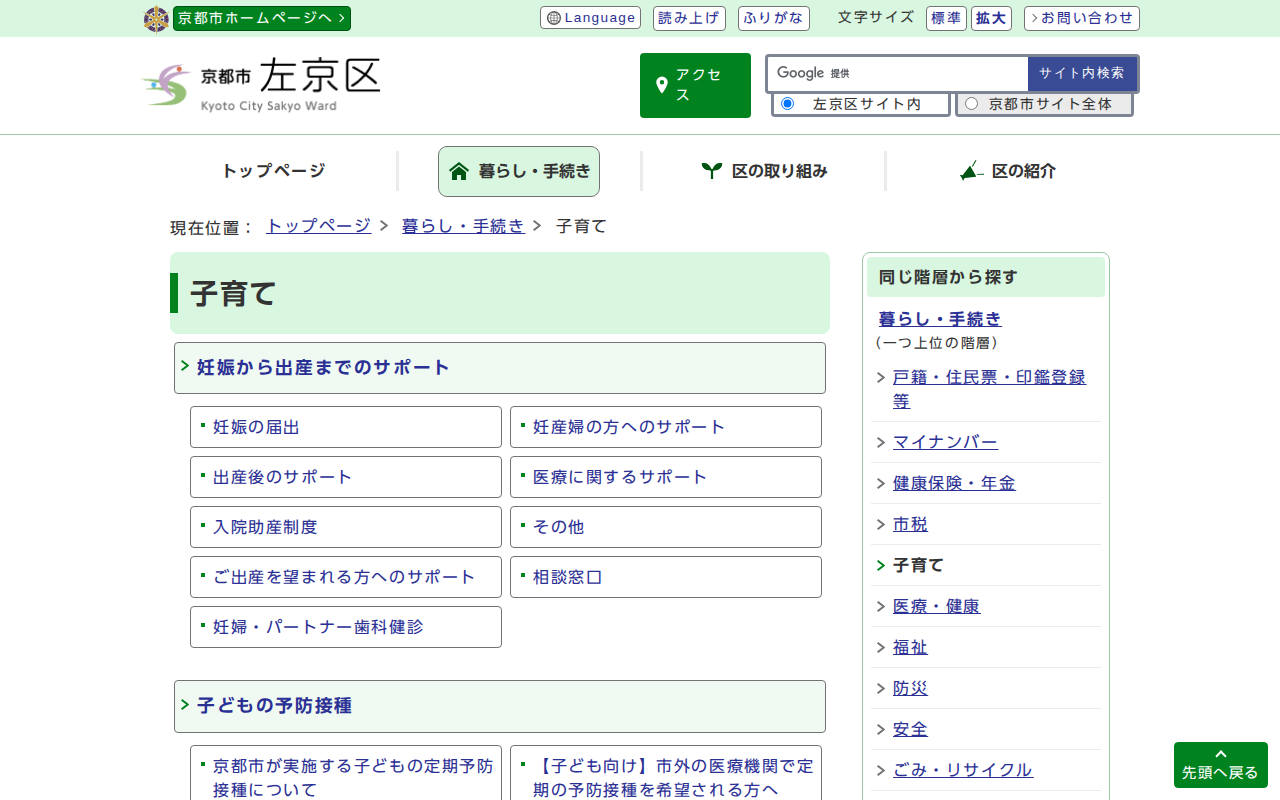Viewport: 1280px width, 800px height.
Task: Click the globe Language icon
Action: tap(554, 18)
